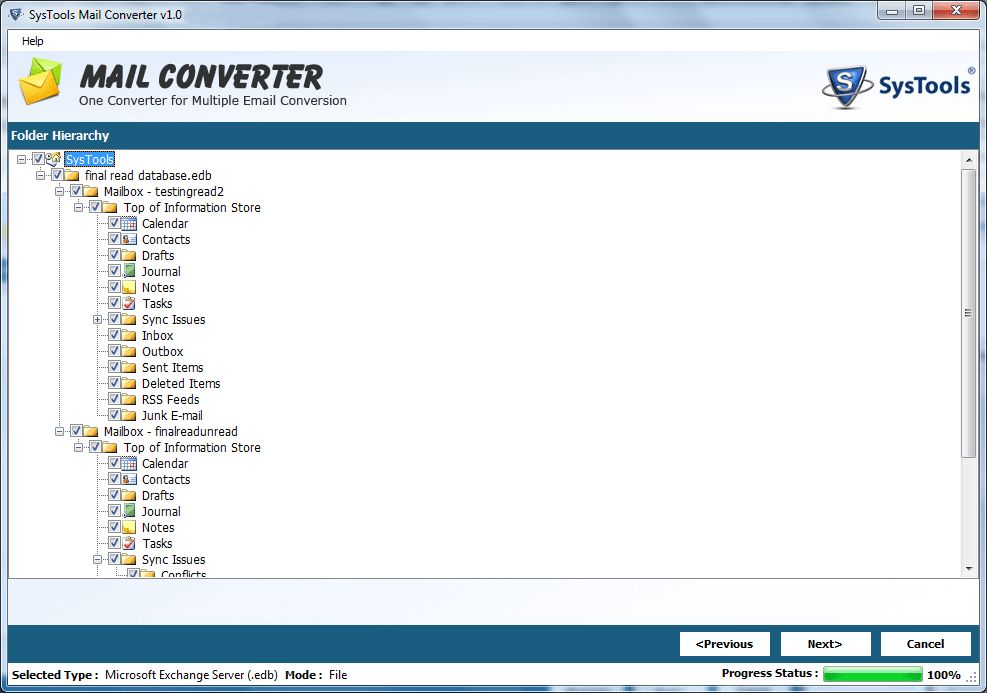Collapse Sync Issues under finalreadunread mailbox

click(x=98, y=560)
